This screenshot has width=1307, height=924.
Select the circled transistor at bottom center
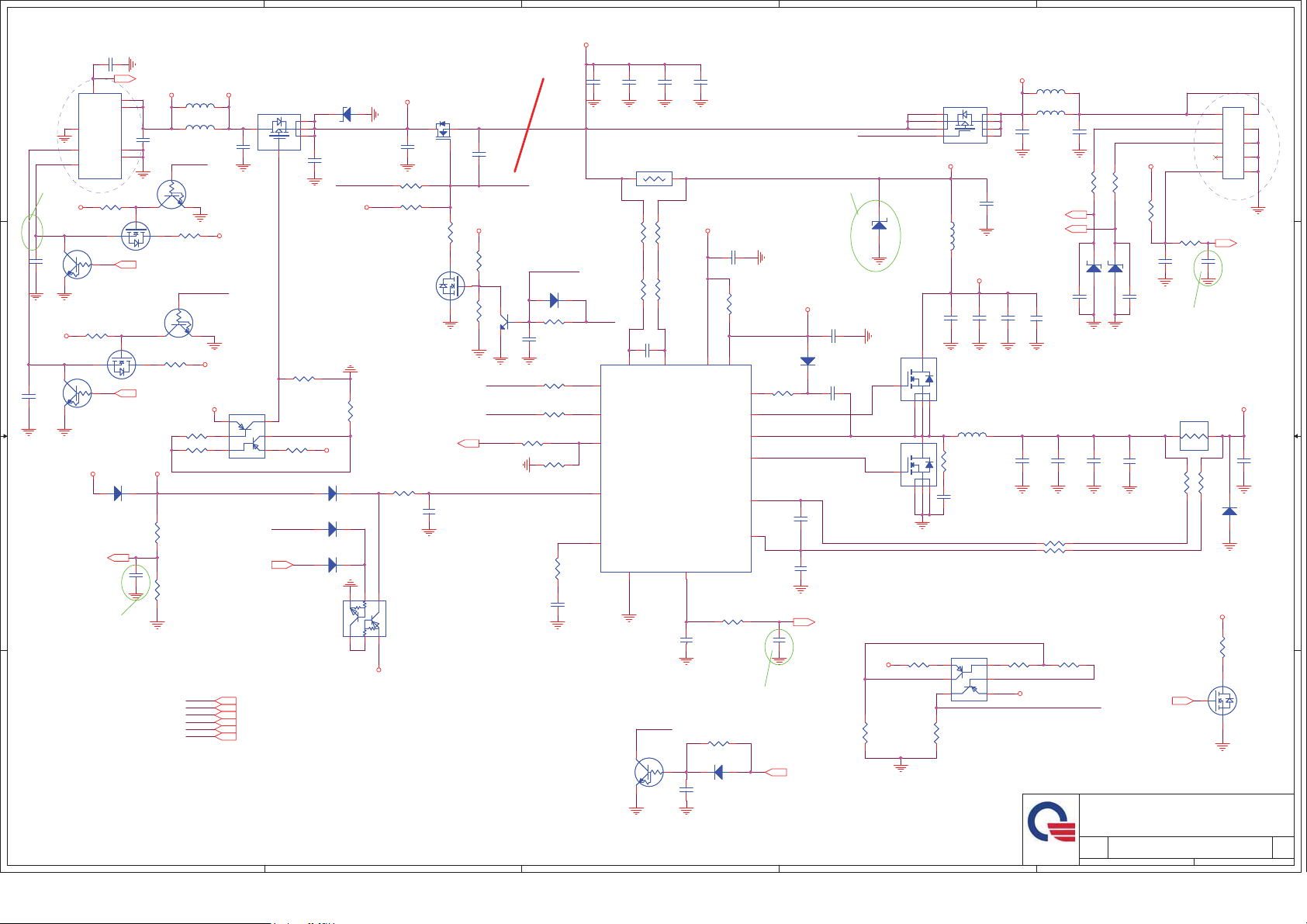click(648, 772)
